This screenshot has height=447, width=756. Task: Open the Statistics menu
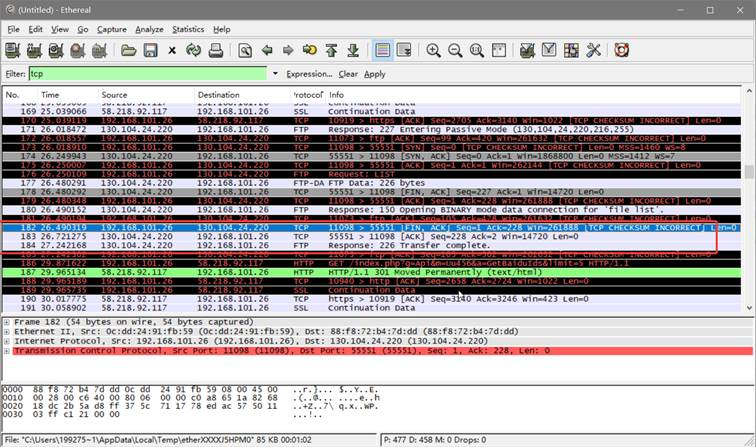pos(188,29)
